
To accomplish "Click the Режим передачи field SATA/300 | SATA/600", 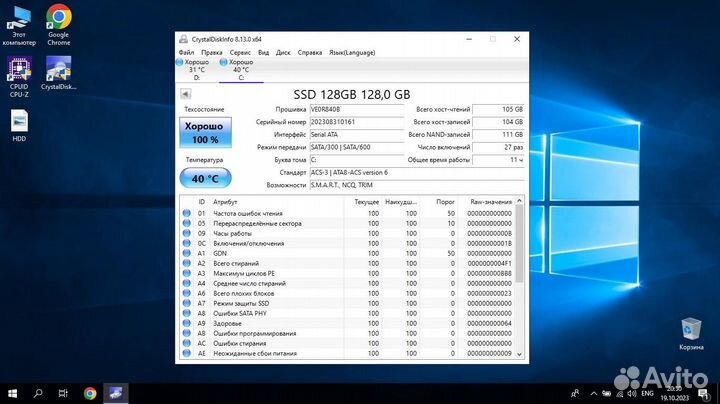I will (356, 147).
